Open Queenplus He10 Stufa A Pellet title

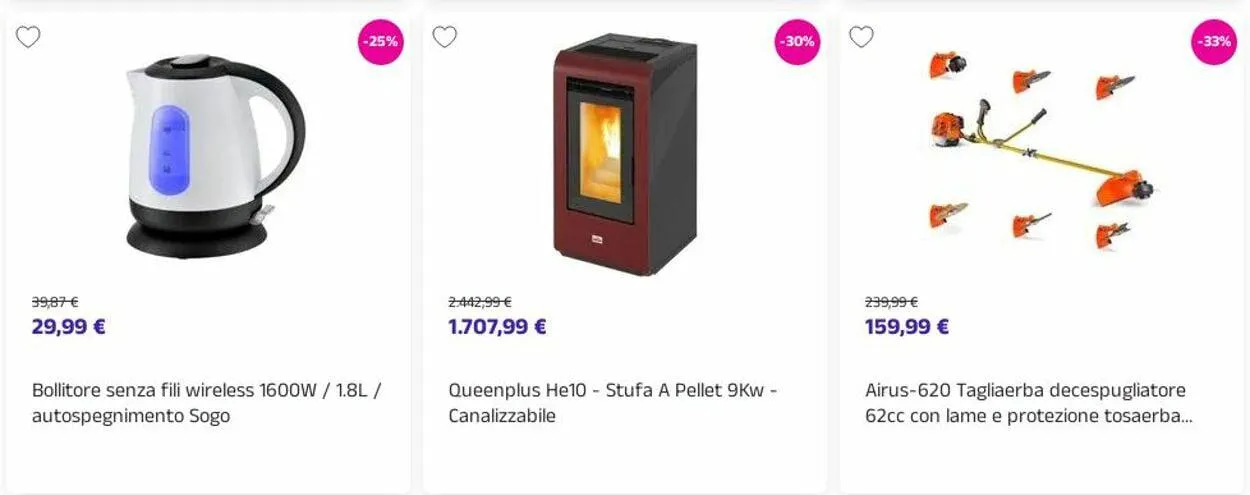tap(613, 403)
